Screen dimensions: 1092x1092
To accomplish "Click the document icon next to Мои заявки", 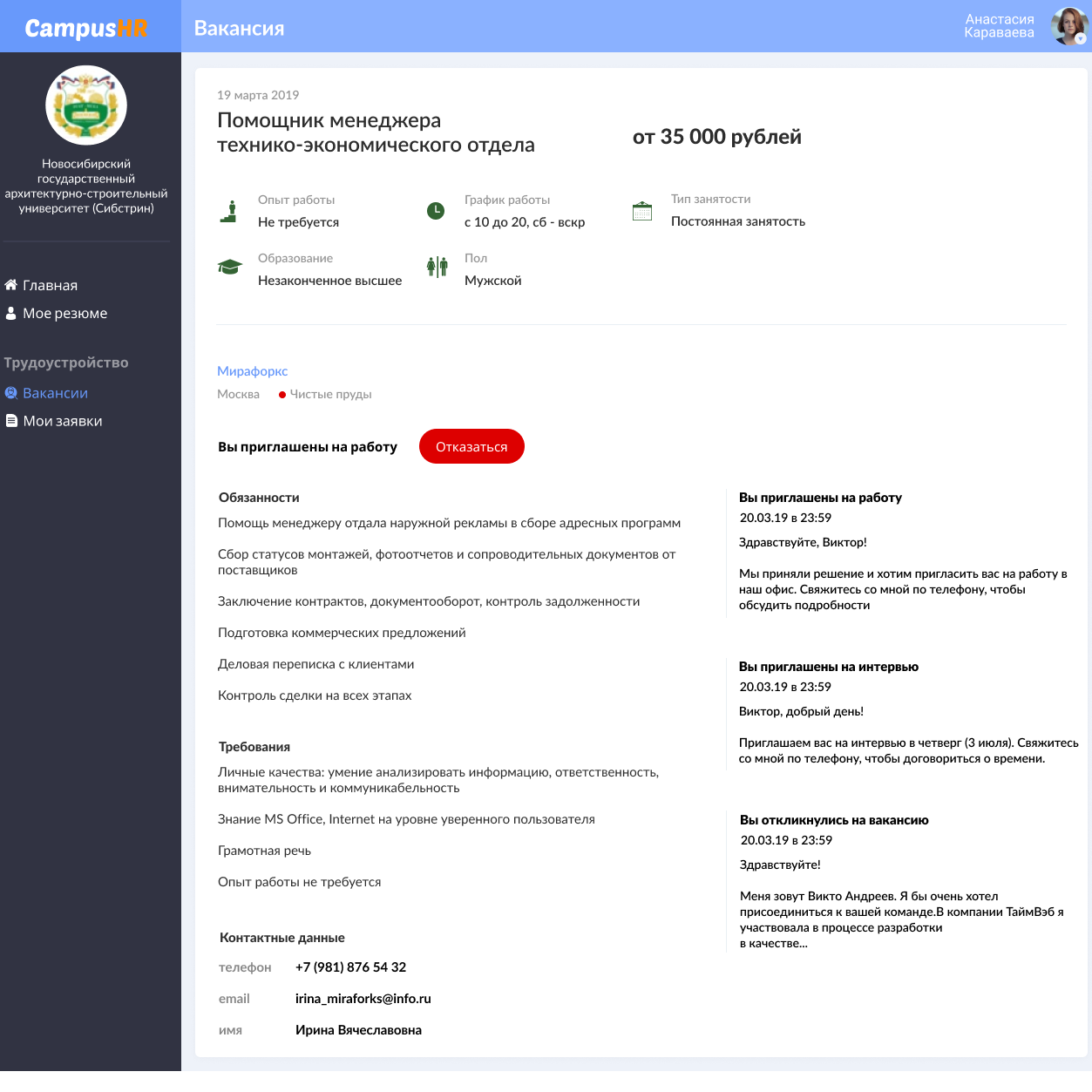I will 11,421.
